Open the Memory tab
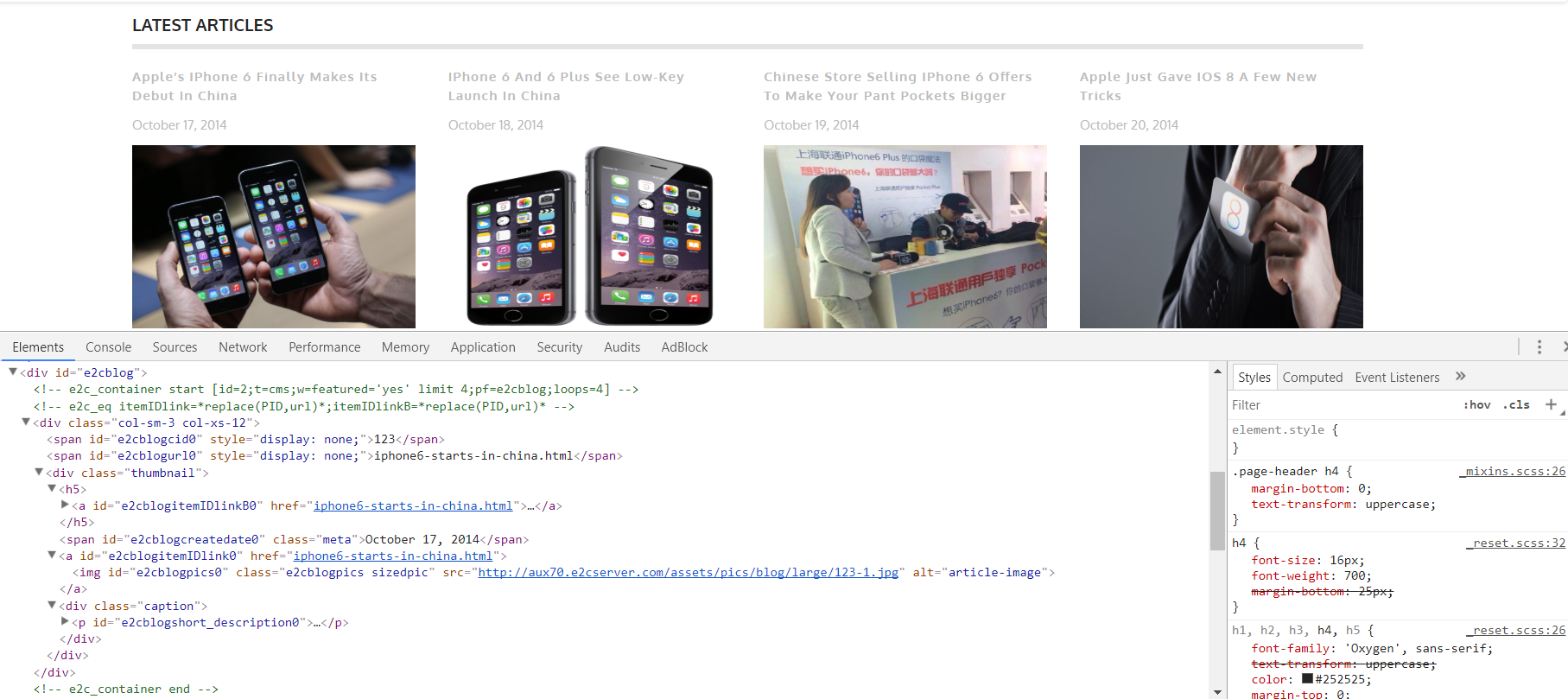This screenshot has height=699, width=1568. 405,346
